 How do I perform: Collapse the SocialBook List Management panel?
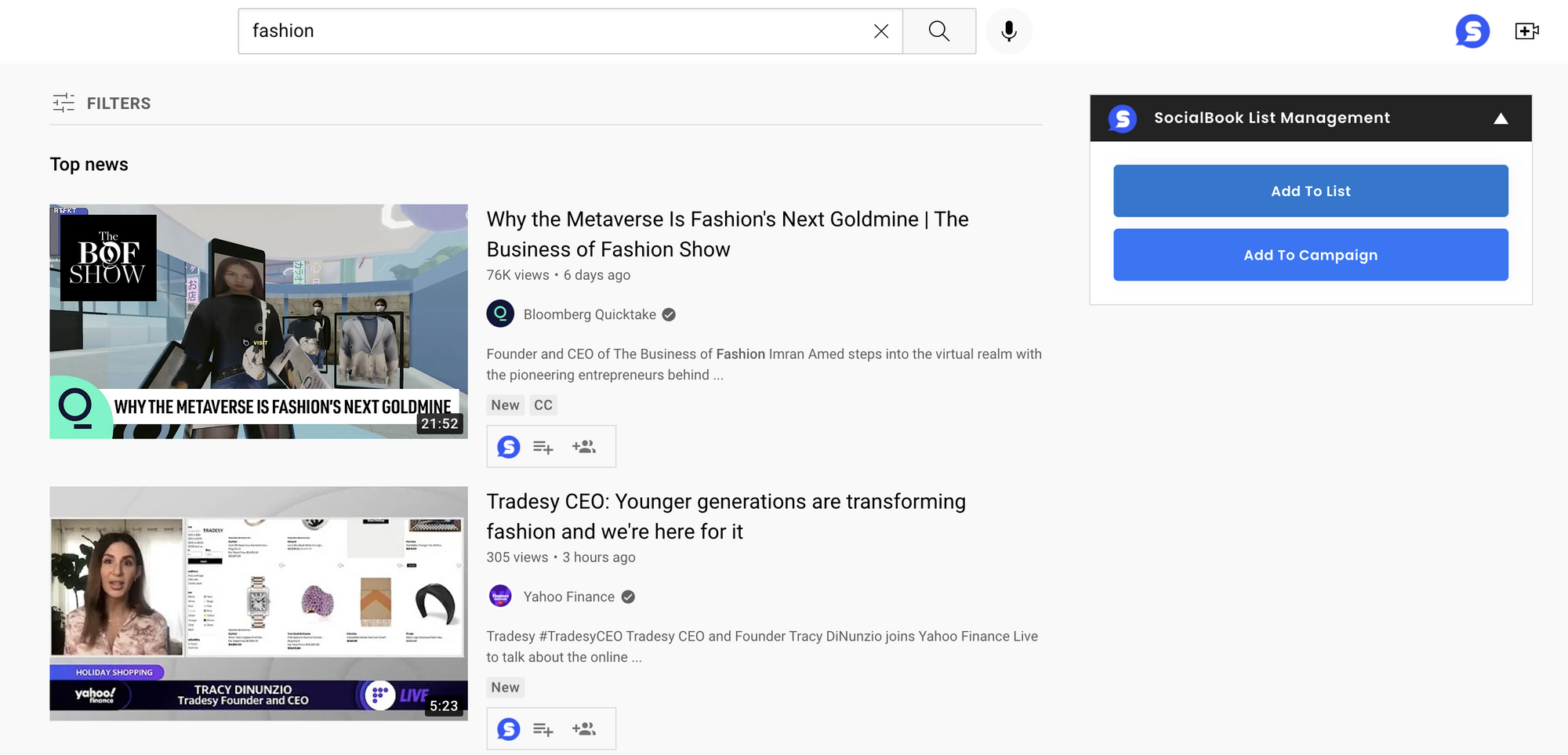(x=1501, y=118)
